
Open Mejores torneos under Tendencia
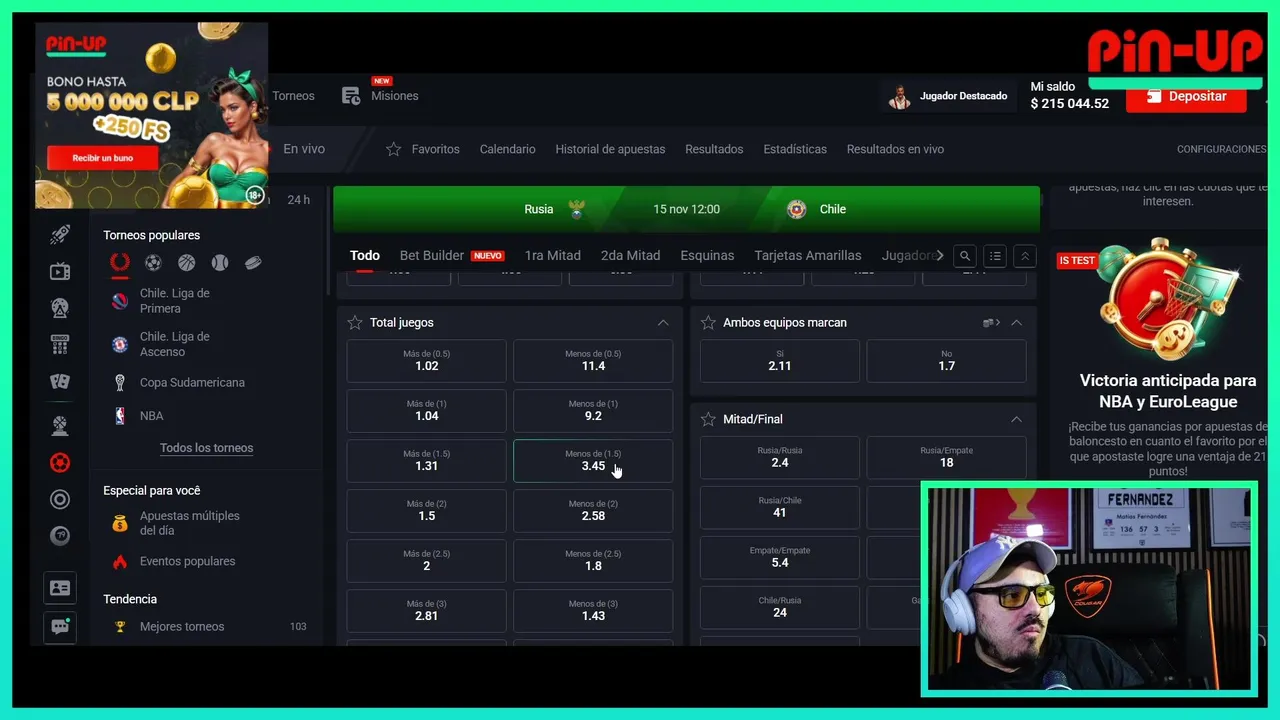pyautogui.click(x=182, y=627)
